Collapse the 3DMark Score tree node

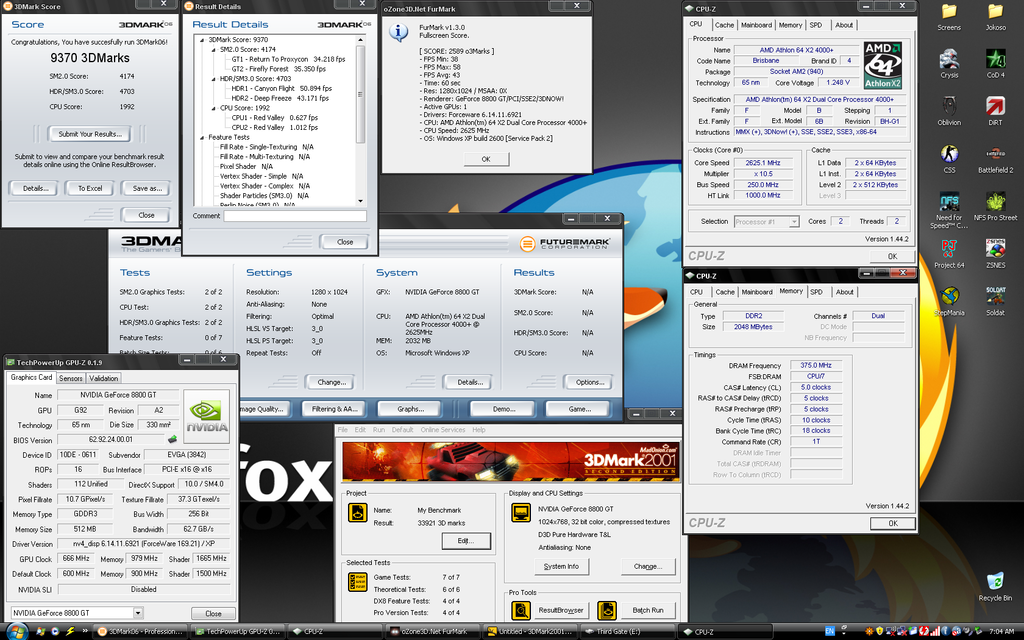202,40
